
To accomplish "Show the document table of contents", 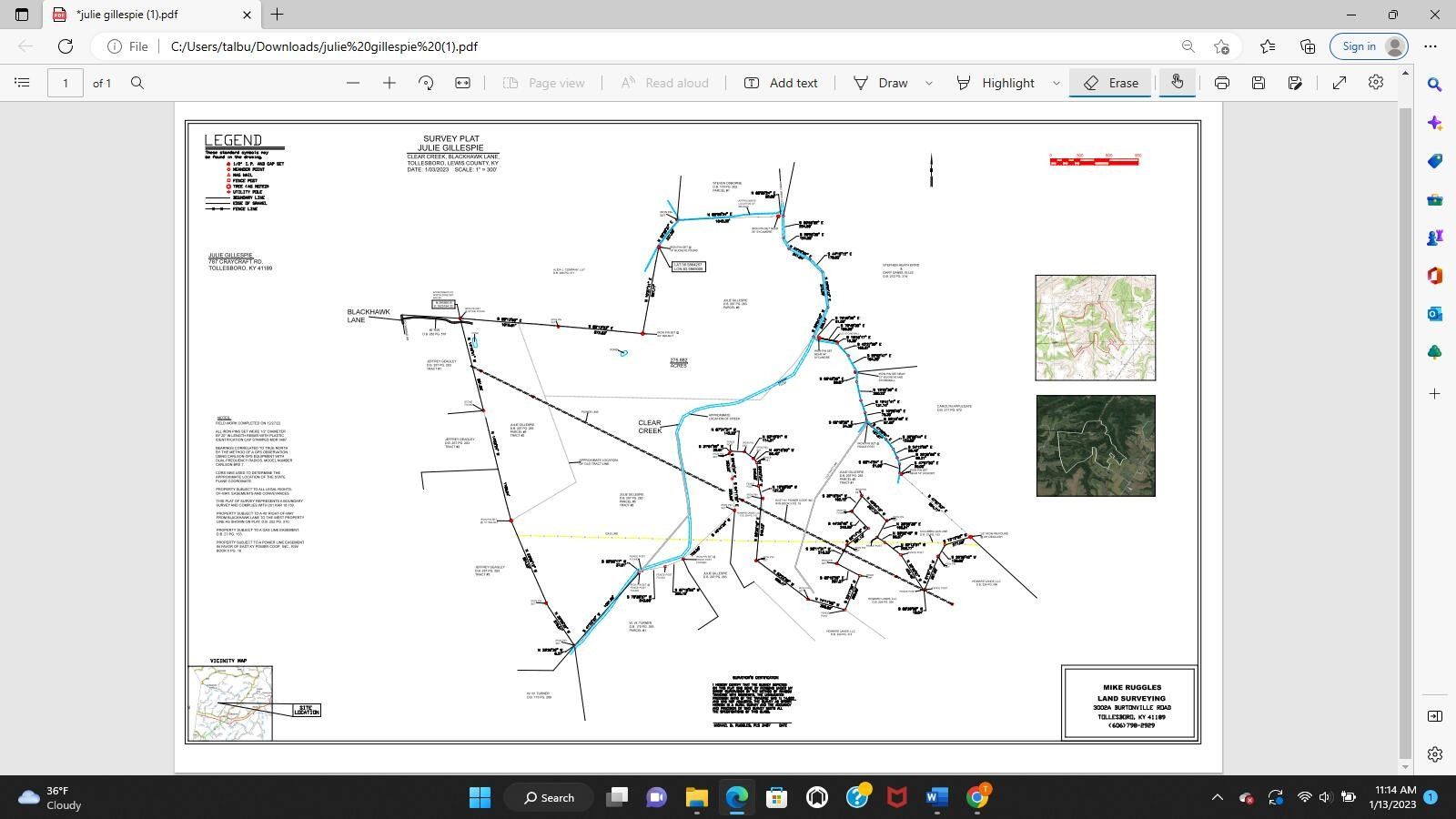I will pos(22,82).
